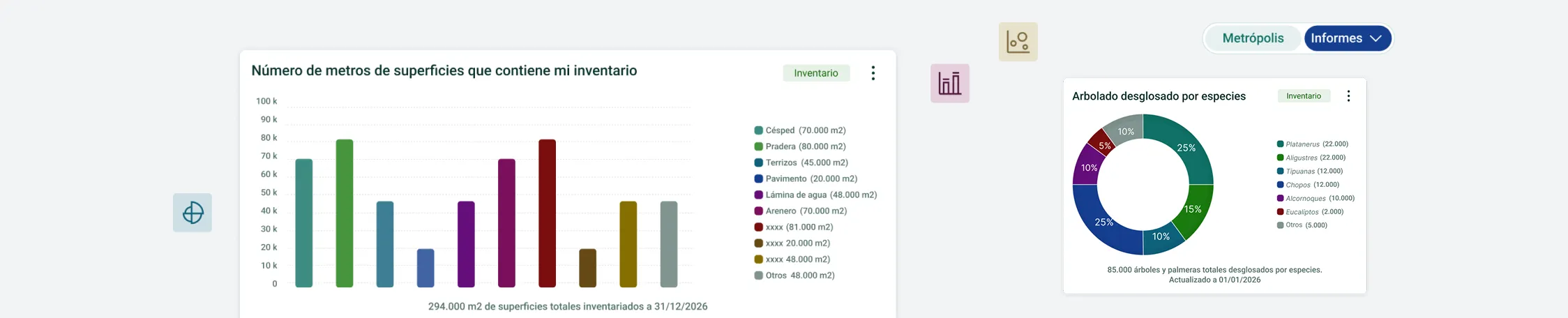The image size is (1568, 318).
Task: Click the pie chart icon tile
Action: (193, 213)
